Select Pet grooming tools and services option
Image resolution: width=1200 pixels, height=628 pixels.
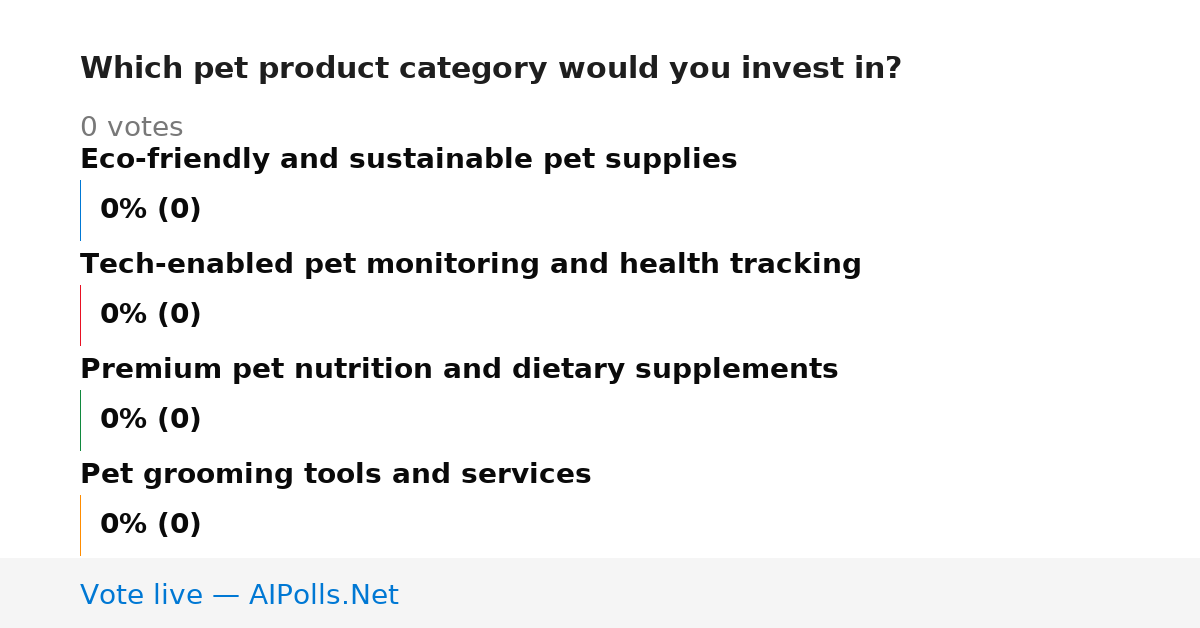click(335, 475)
